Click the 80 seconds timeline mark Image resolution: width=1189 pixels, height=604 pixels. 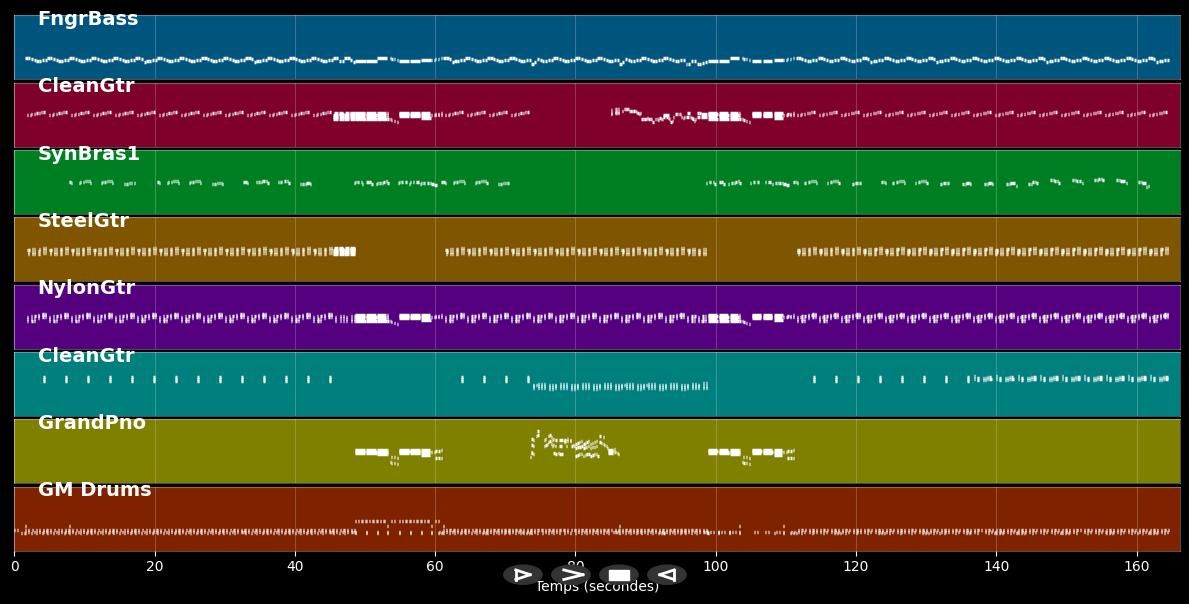[x=575, y=565]
